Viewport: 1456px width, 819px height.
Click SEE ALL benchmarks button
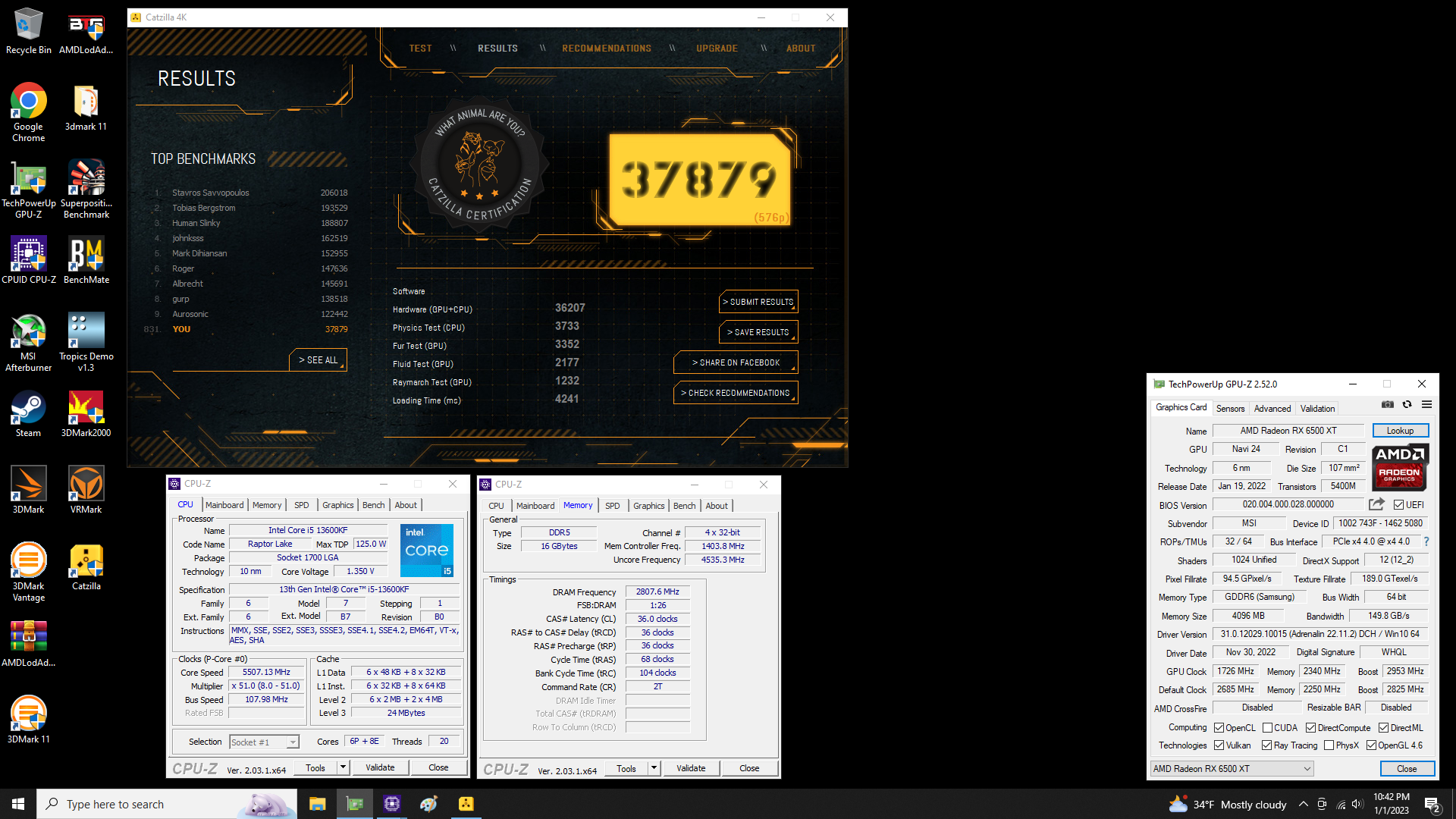(318, 360)
